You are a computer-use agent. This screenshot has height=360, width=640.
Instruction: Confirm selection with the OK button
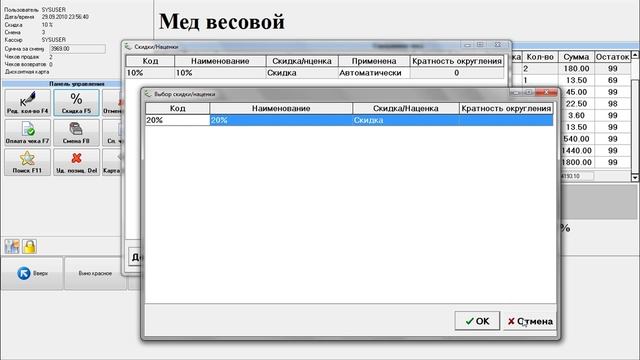[477, 321]
